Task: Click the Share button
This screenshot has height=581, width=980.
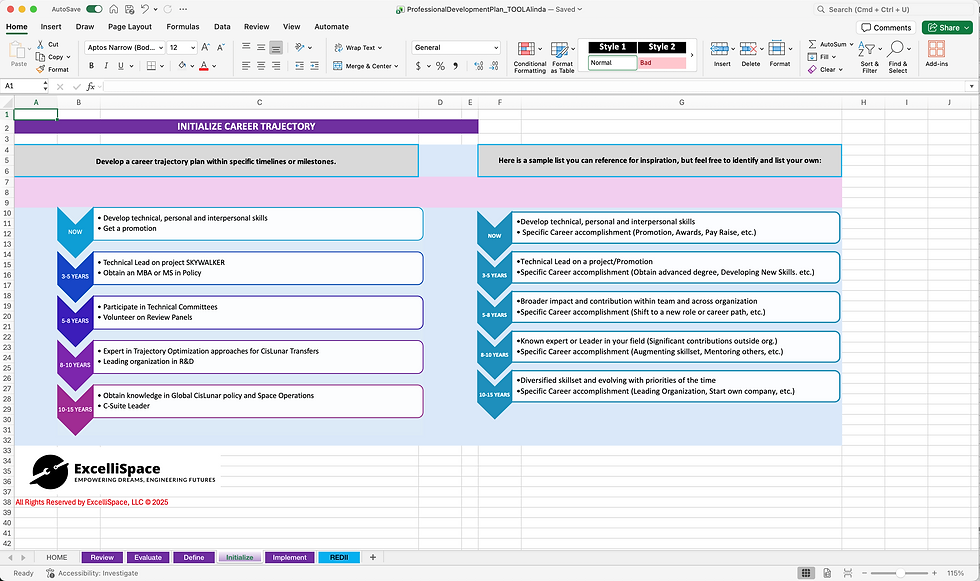Action: pyautogui.click(x=946, y=27)
